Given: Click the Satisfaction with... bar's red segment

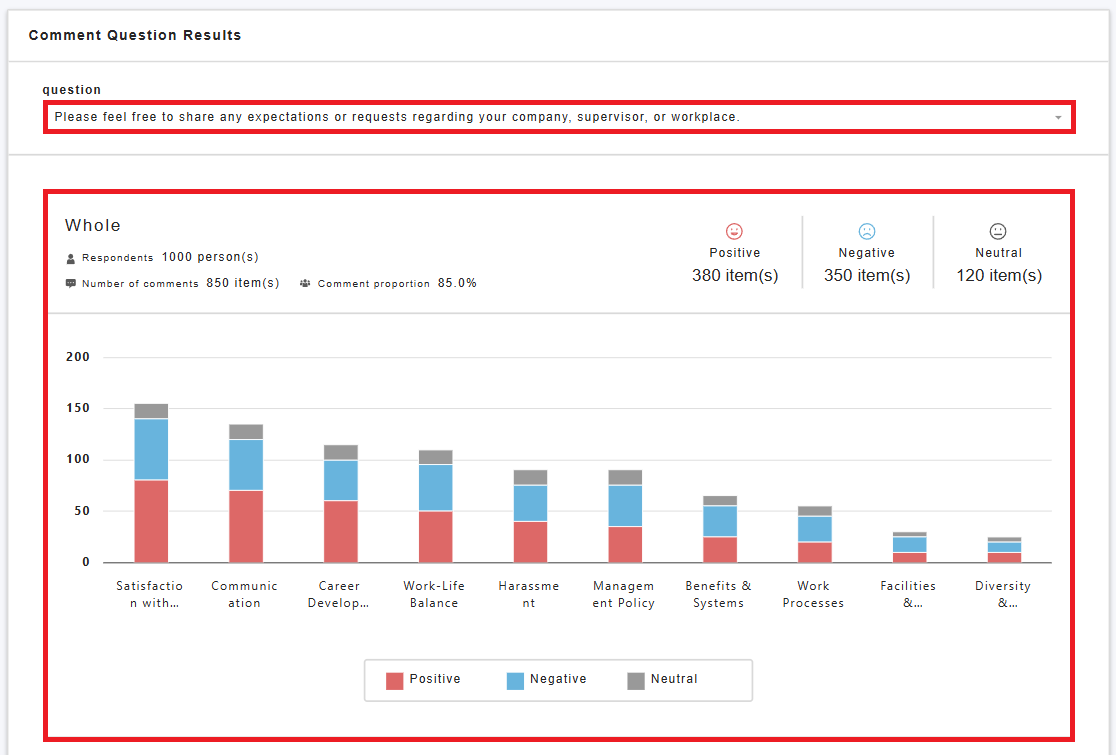Looking at the screenshot, I should click(x=151, y=521).
